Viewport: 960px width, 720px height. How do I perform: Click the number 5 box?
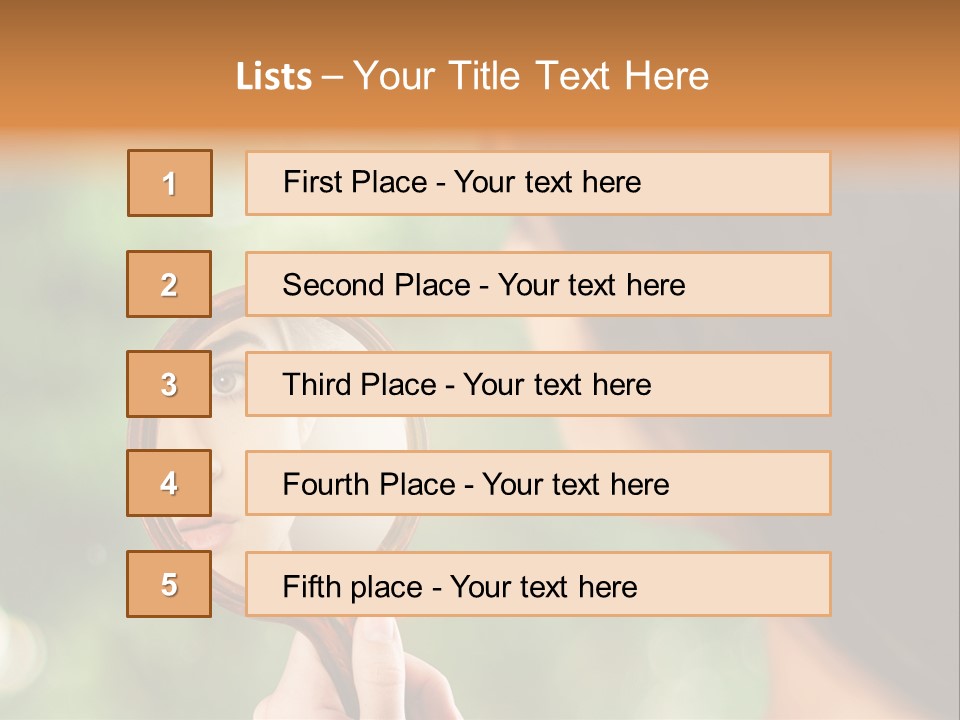170,584
